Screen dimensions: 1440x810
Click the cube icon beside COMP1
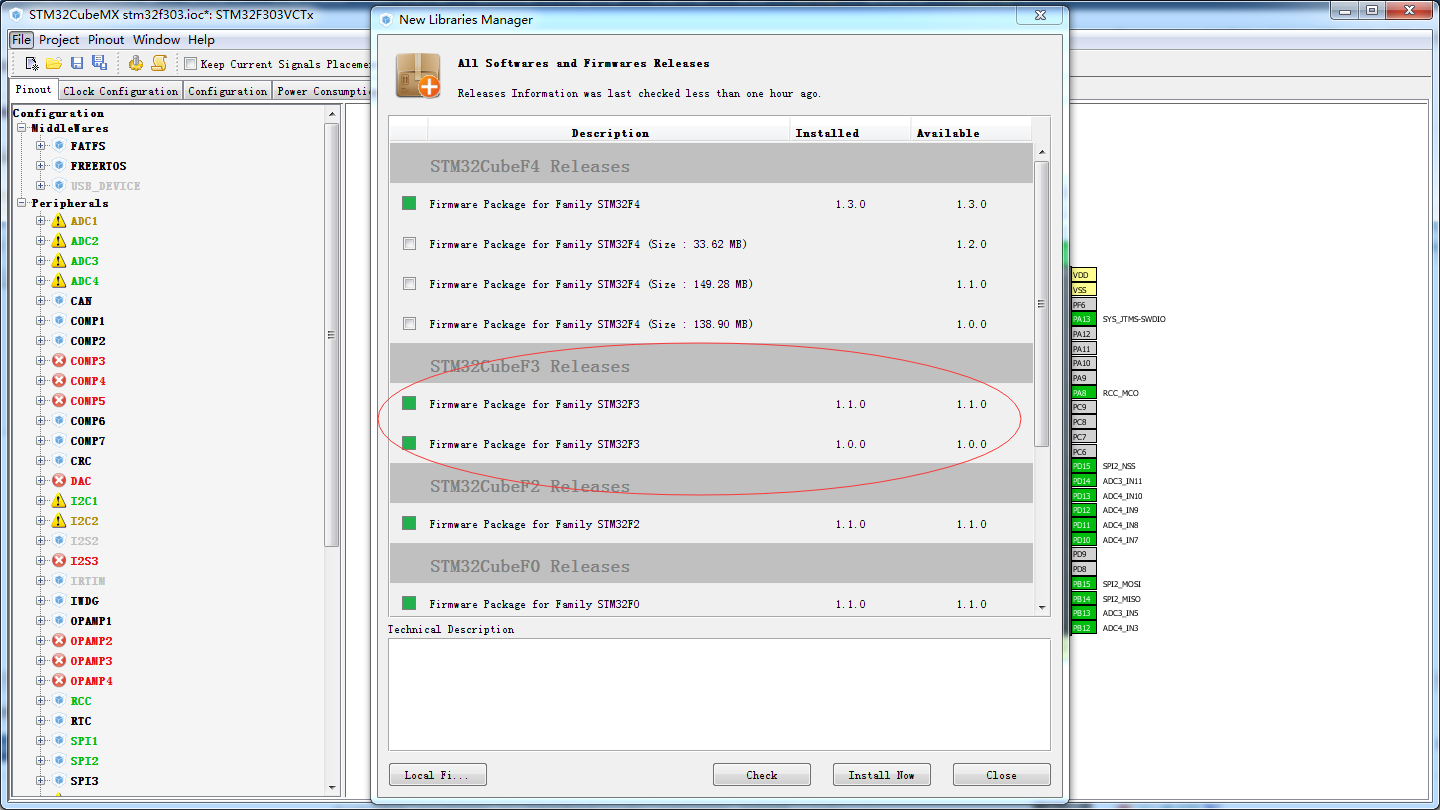click(x=59, y=321)
